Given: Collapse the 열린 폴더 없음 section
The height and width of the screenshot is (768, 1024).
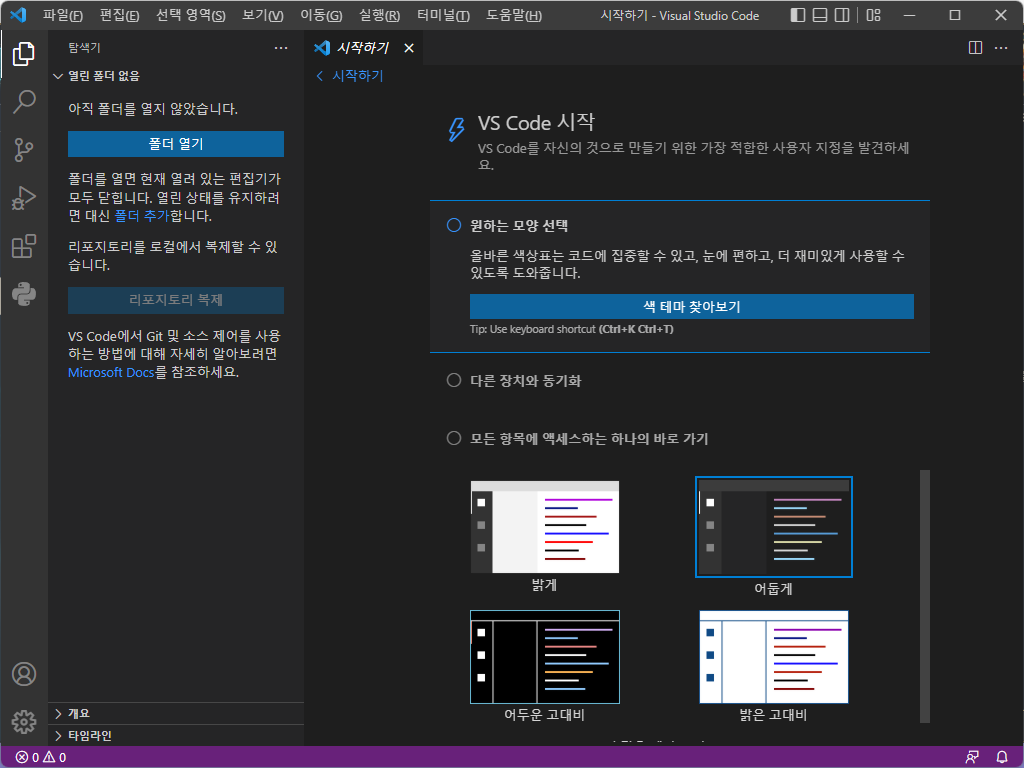Looking at the screenshot, I should click(x=176, y=76).
